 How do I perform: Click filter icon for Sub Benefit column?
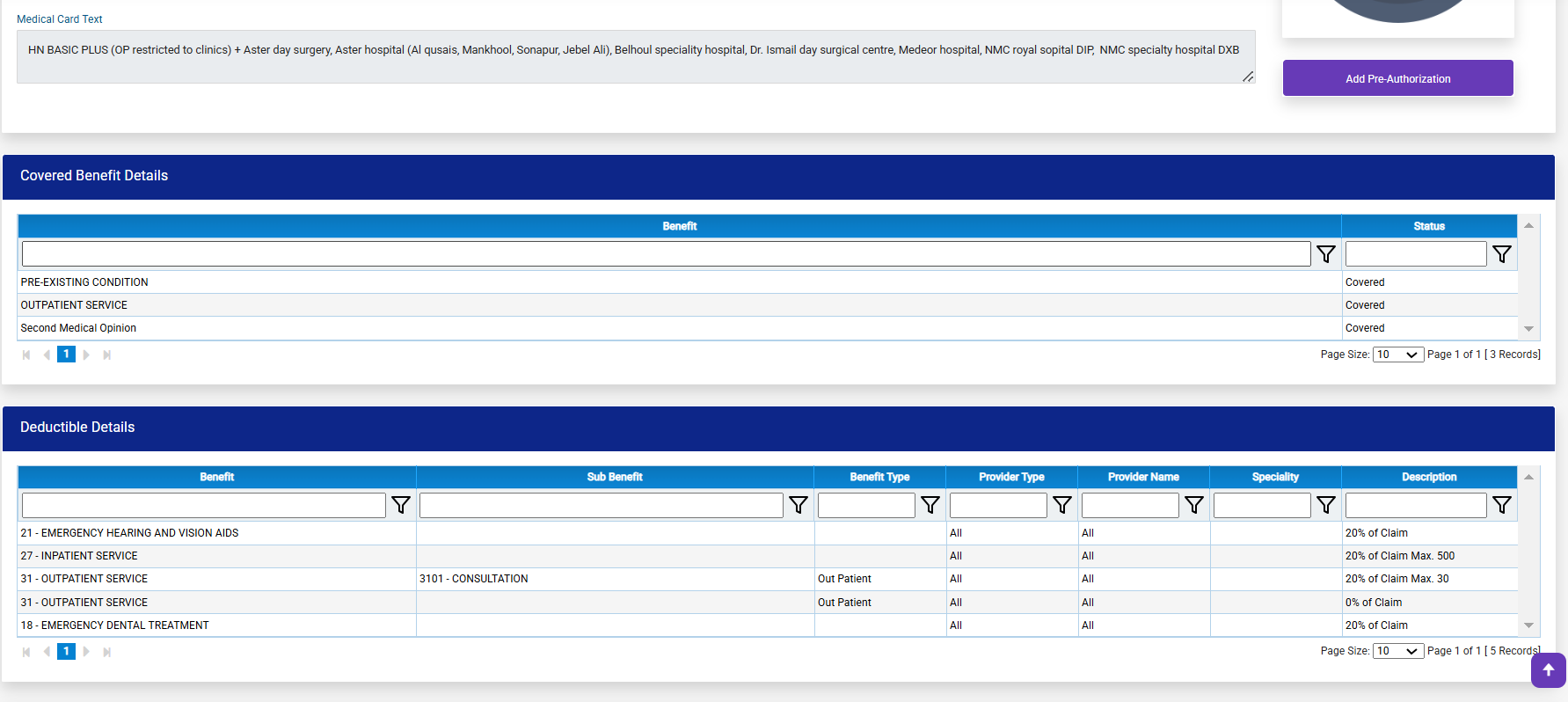tap(798, 505)
